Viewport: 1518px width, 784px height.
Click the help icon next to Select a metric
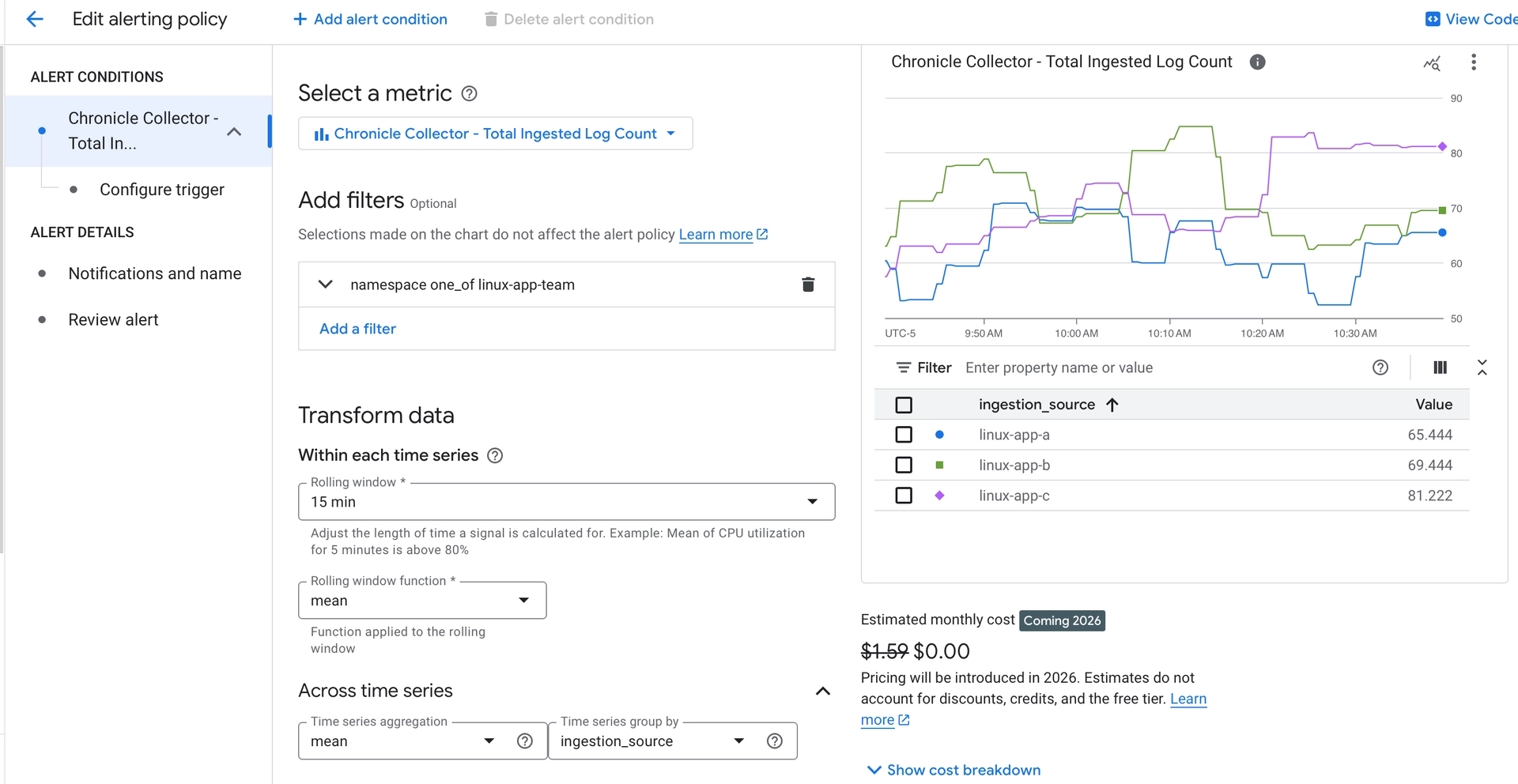[x=469, y=93]
